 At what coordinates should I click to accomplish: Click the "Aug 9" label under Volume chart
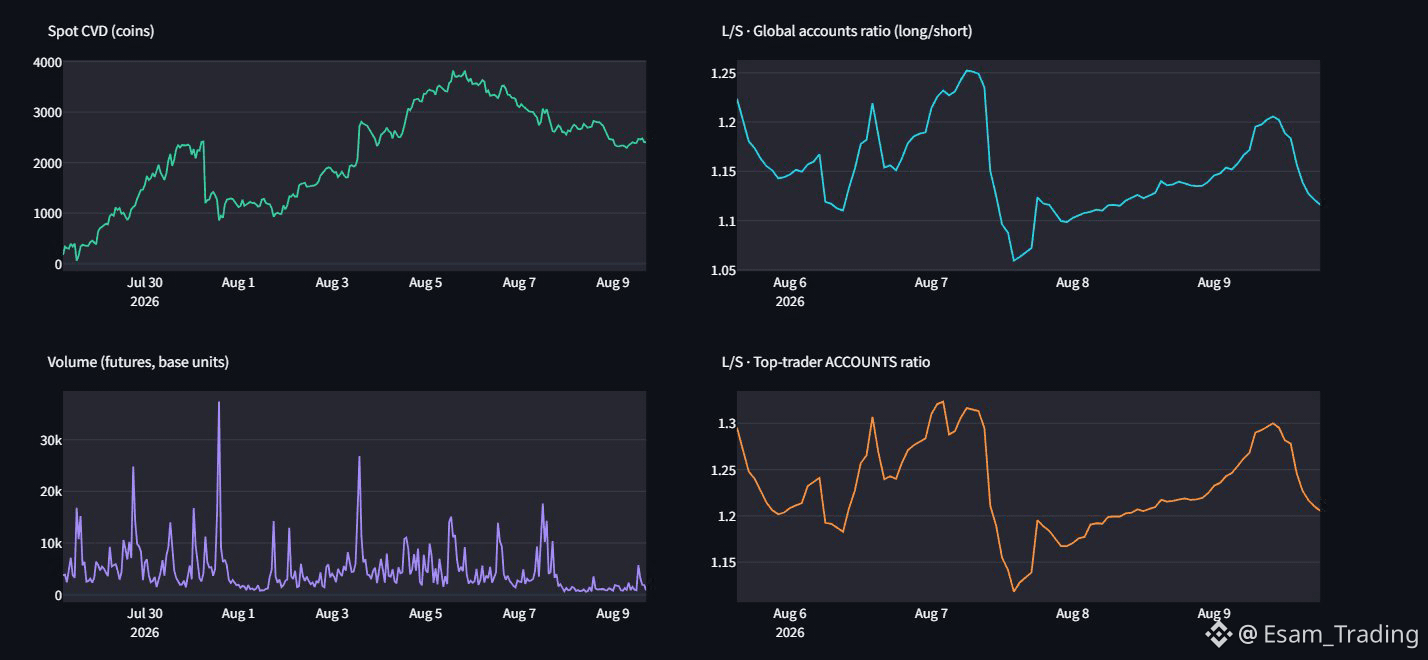[x=612, y=614]
